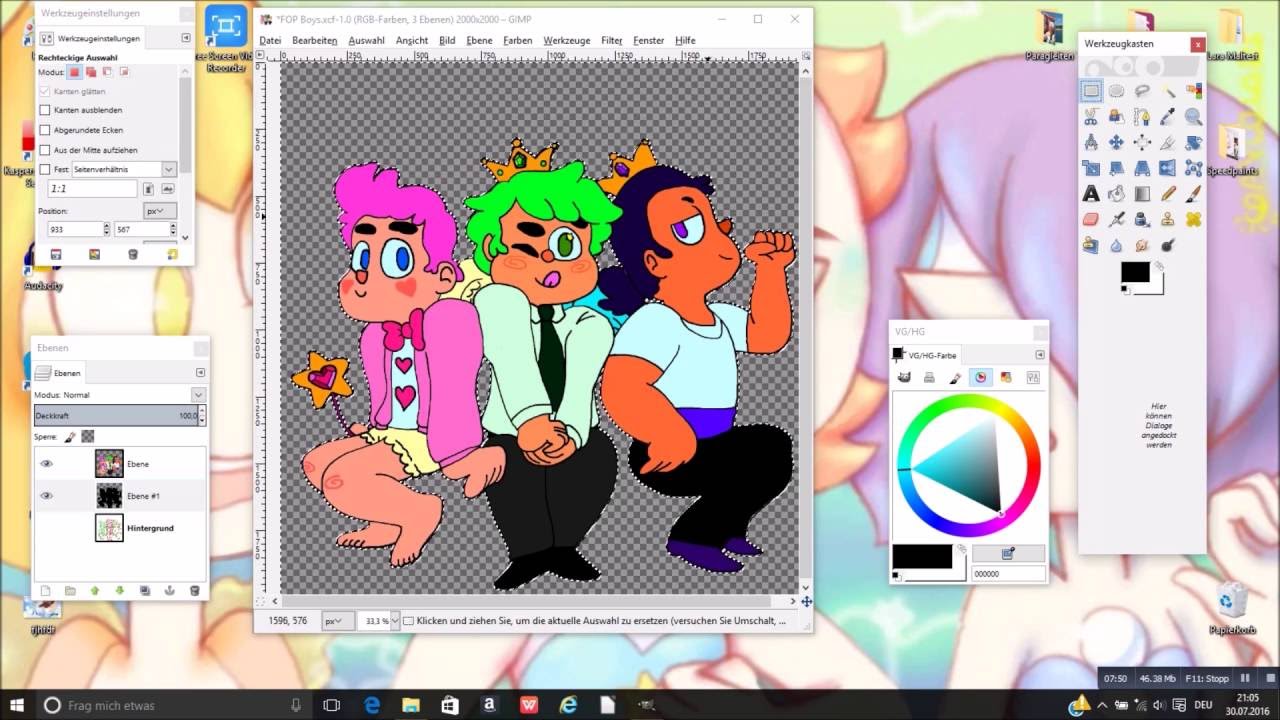Select the Free Select lasso tool
The height and width of the screenshot is (720, 1280).
point(1142,91)
